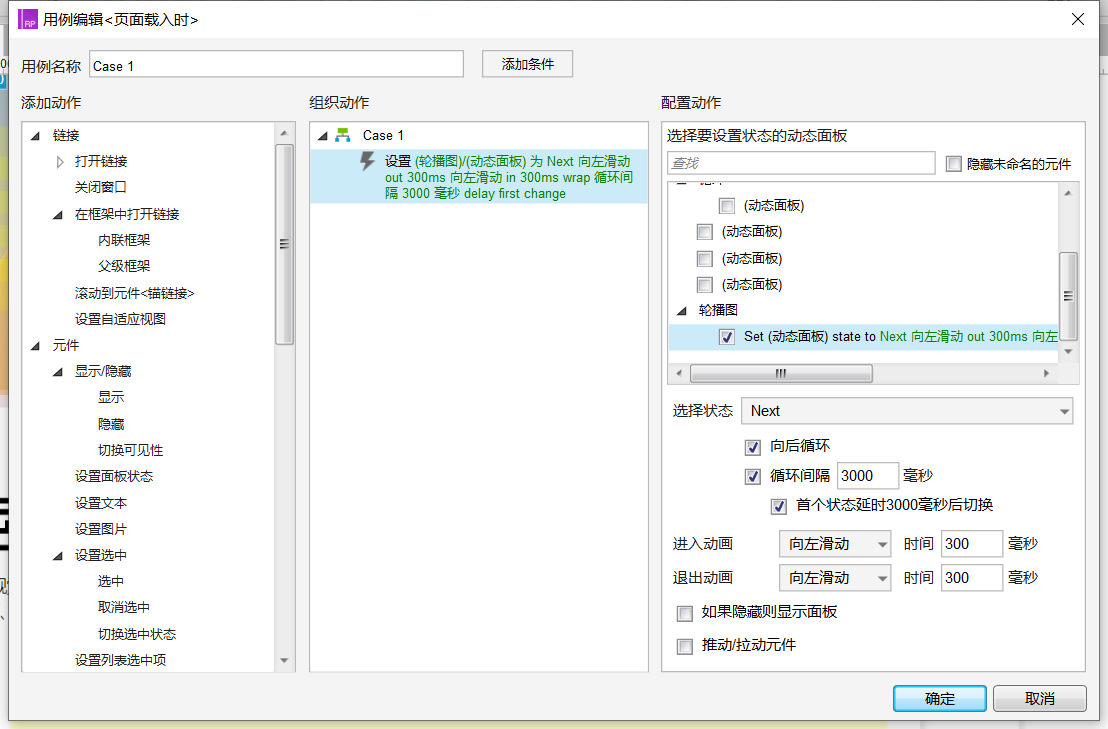This screenshot has width=1108, height=729.
Task: Collapse the 链接 tree group
Action: [35, 136]
